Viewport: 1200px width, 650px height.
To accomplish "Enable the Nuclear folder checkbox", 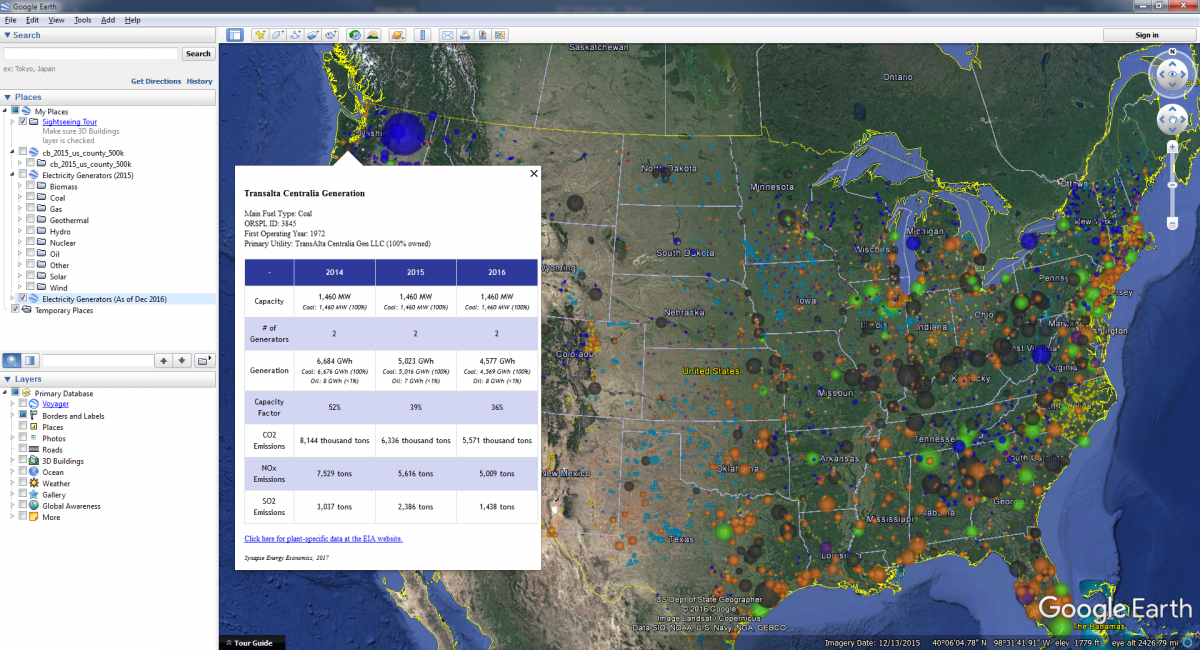I will (30, 243).
